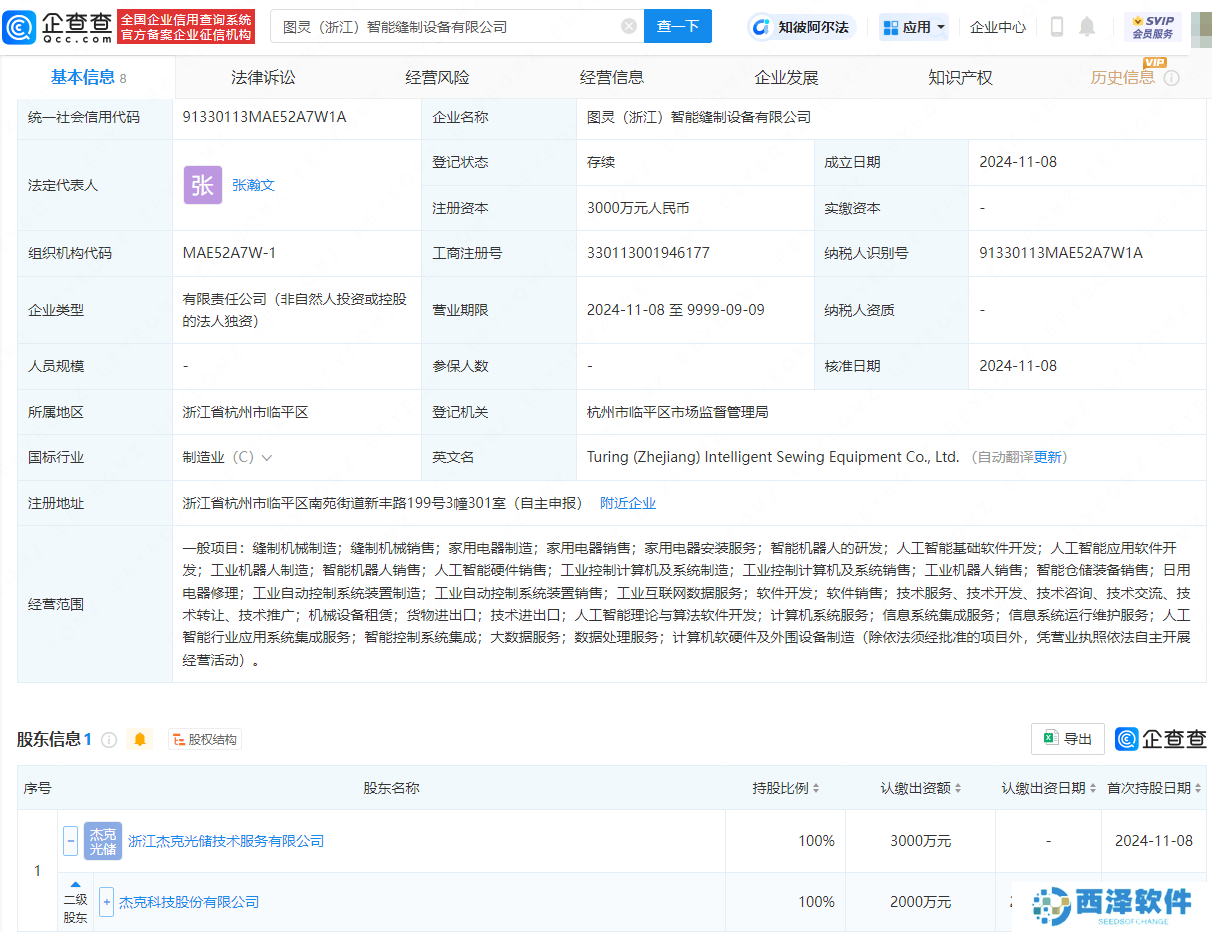1212x932 pixels.
Task: Click the info icon beside 股东信息
Action: [x=109, y=740]
